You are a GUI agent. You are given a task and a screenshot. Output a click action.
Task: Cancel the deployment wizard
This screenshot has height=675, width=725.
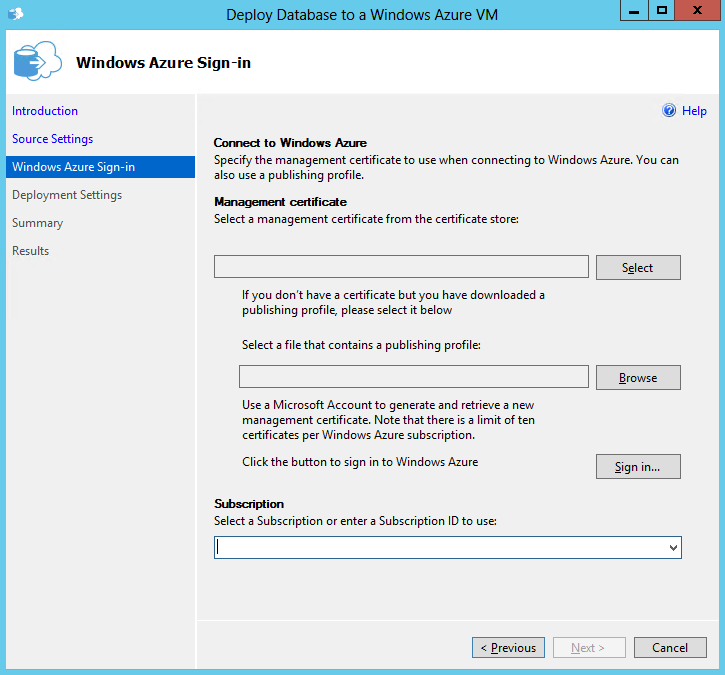coord(670,648)
